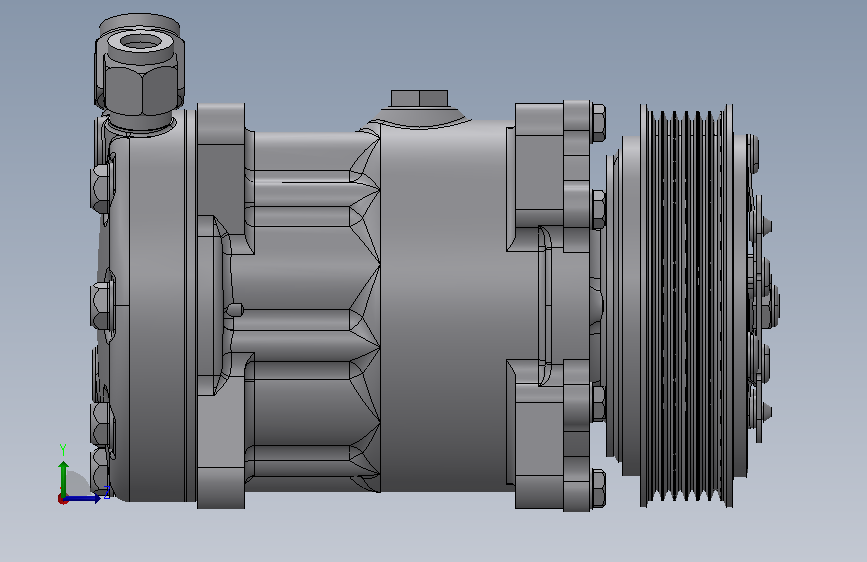Select the multi-groove belt pulley
This screenshot has height=562, width=867.
pos(687,305)
